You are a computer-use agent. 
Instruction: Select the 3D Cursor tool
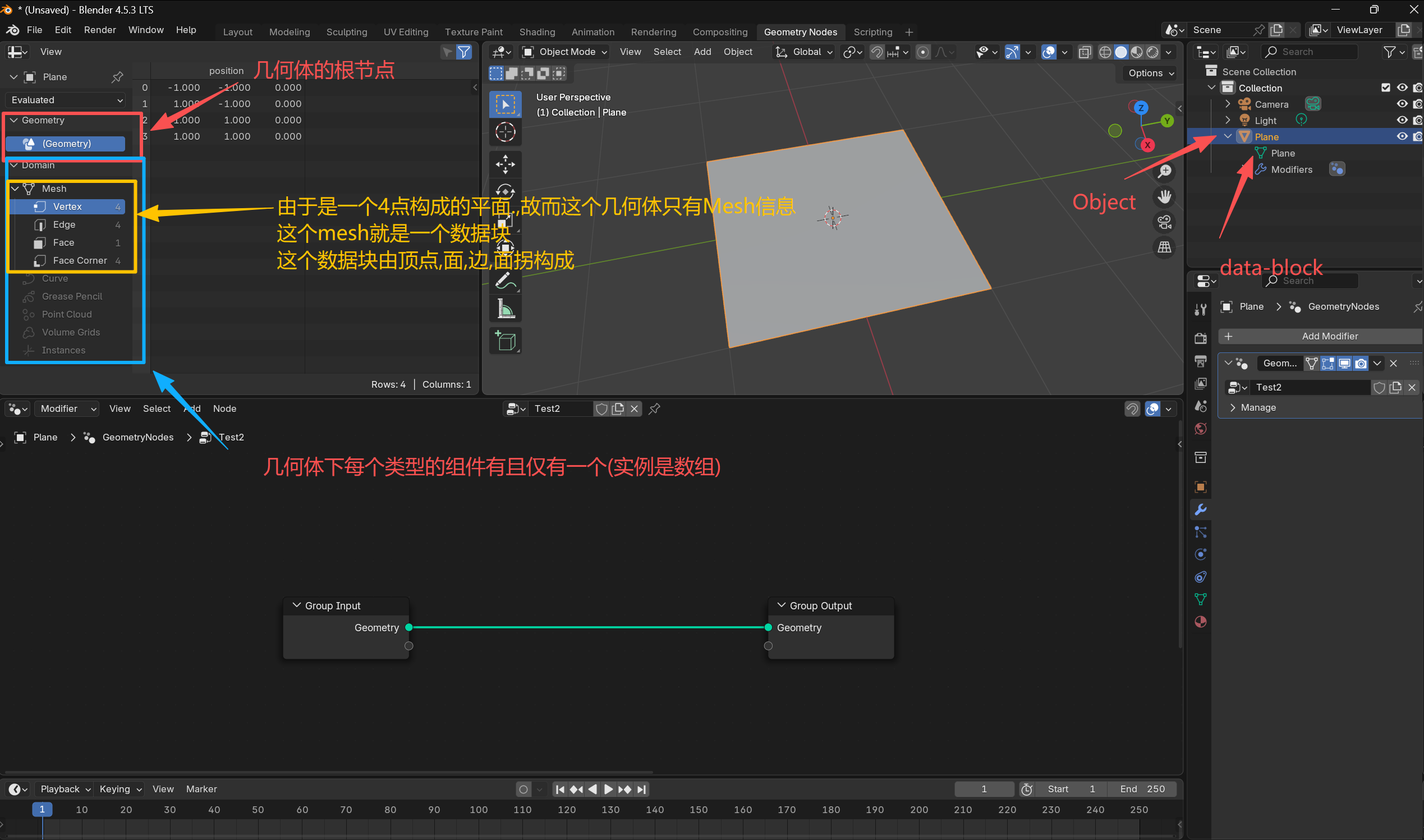[x=505, y=132]
